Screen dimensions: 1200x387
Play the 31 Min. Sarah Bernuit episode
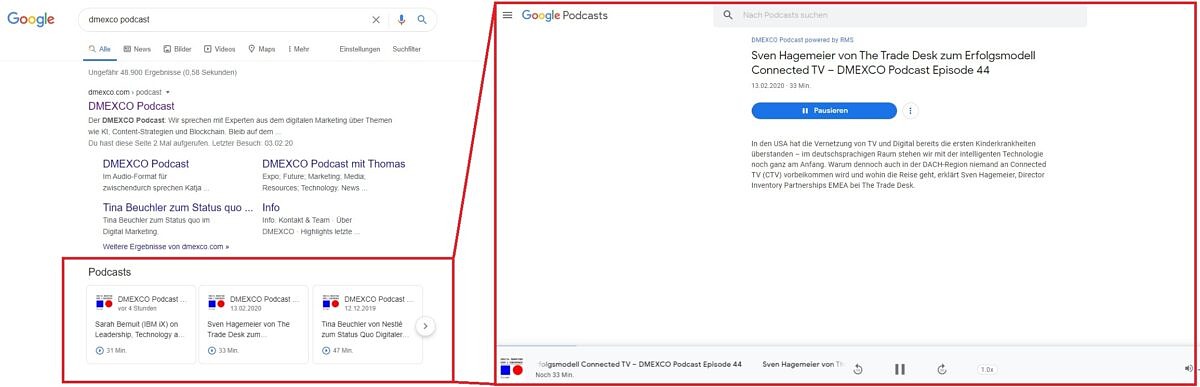point(100,351)
